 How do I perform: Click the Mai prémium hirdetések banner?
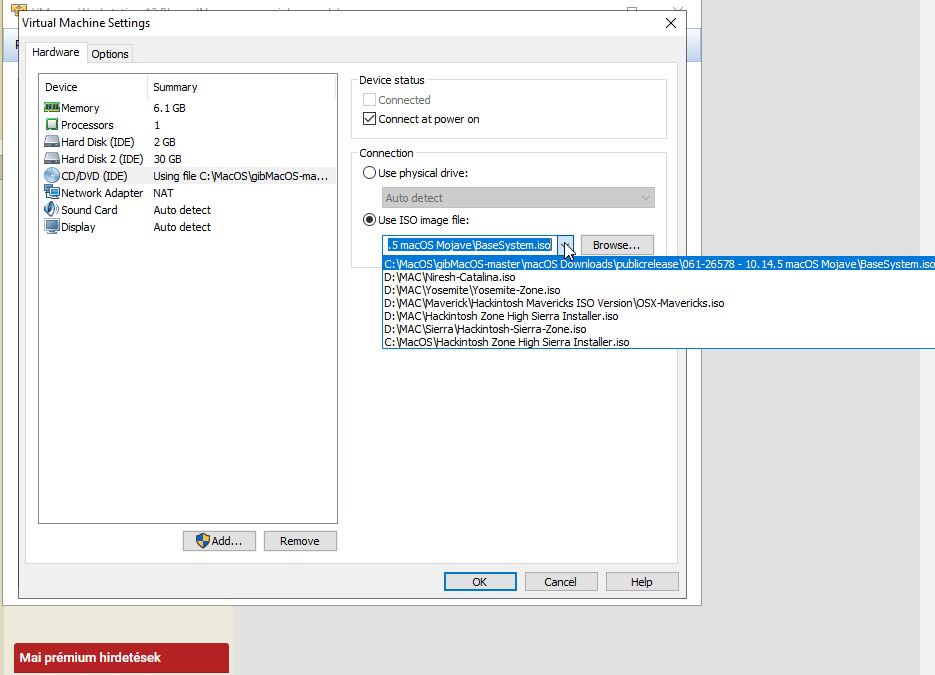121,658
